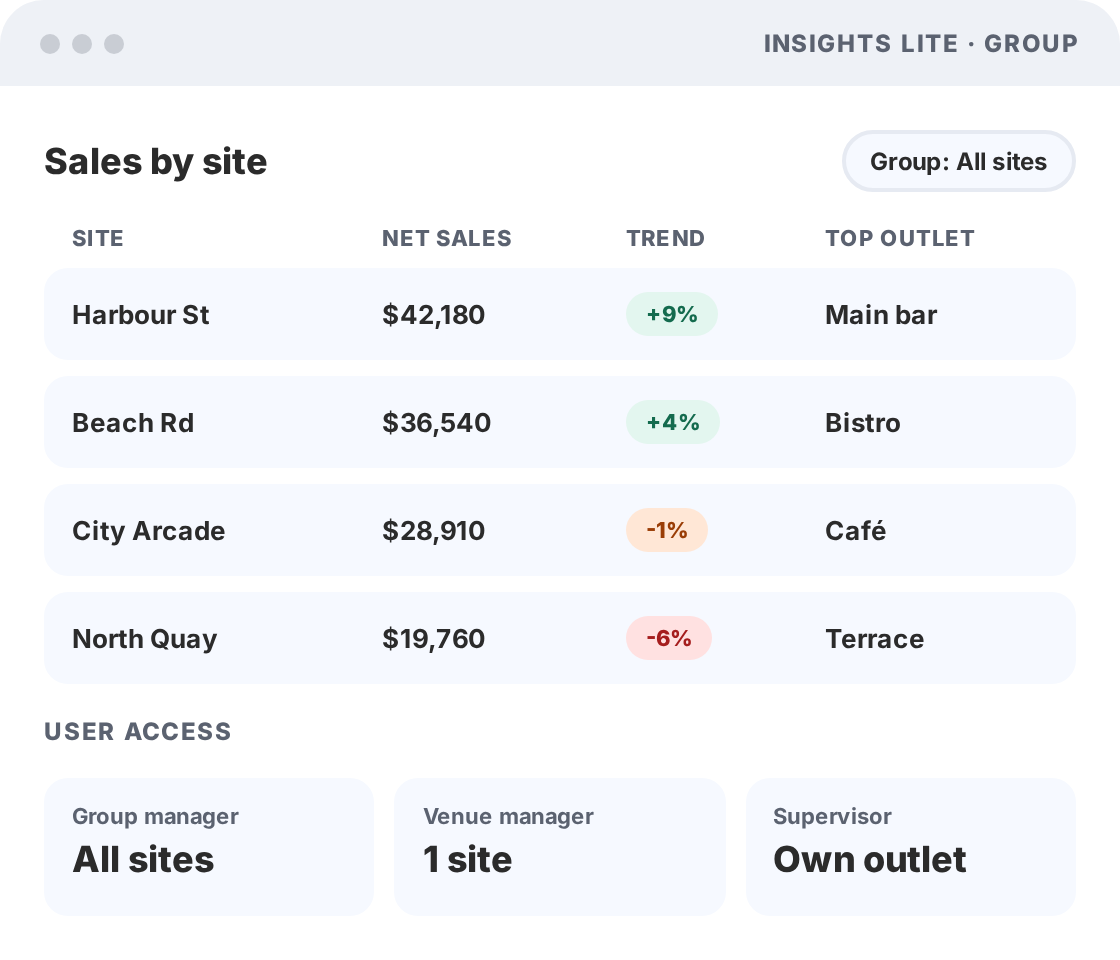The width and height of the screenshot is (1120, 960).
Task: Open the Group manager access card
Action: (209, 846)
